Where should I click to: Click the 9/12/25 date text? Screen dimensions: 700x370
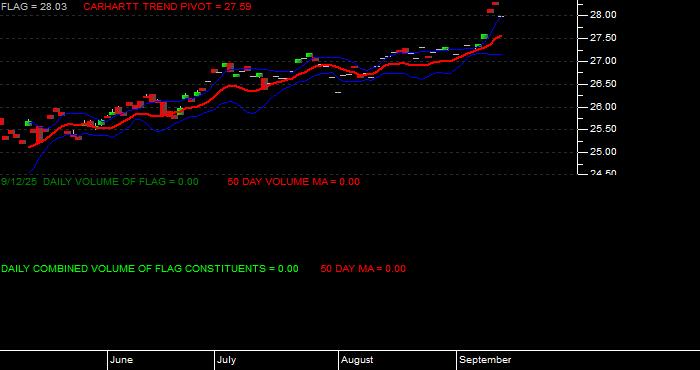(19, 182)
